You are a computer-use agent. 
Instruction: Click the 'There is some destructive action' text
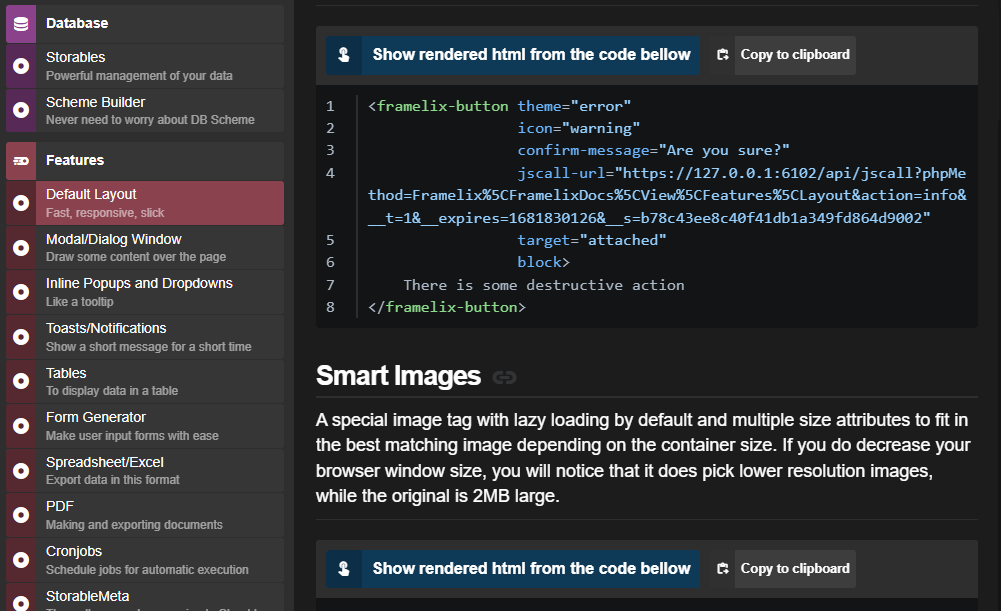(544, 285)
